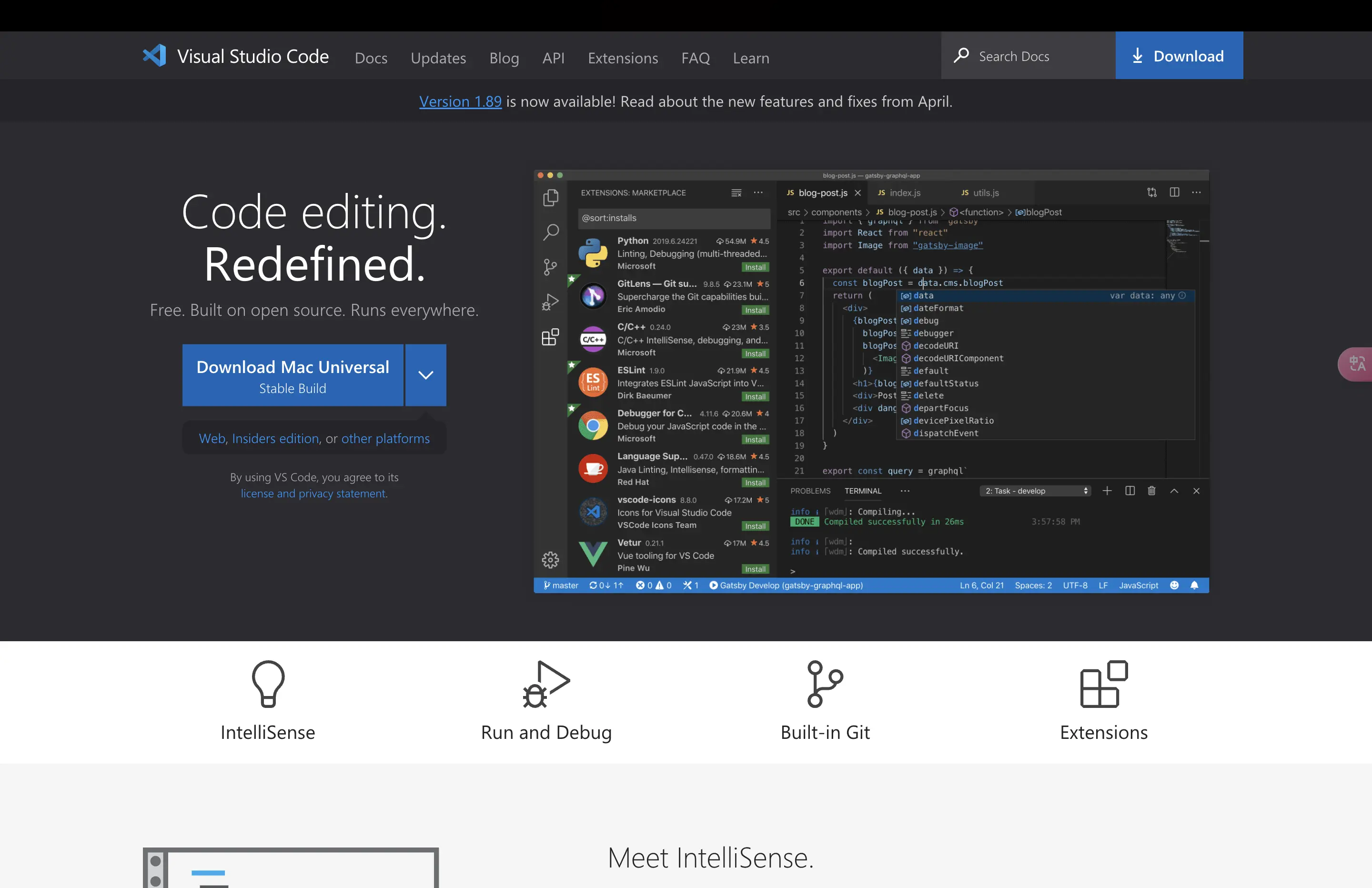Click the Manage gear icon in activity bar
Viewport: 1372px width, 888px height.
(551, 559)
